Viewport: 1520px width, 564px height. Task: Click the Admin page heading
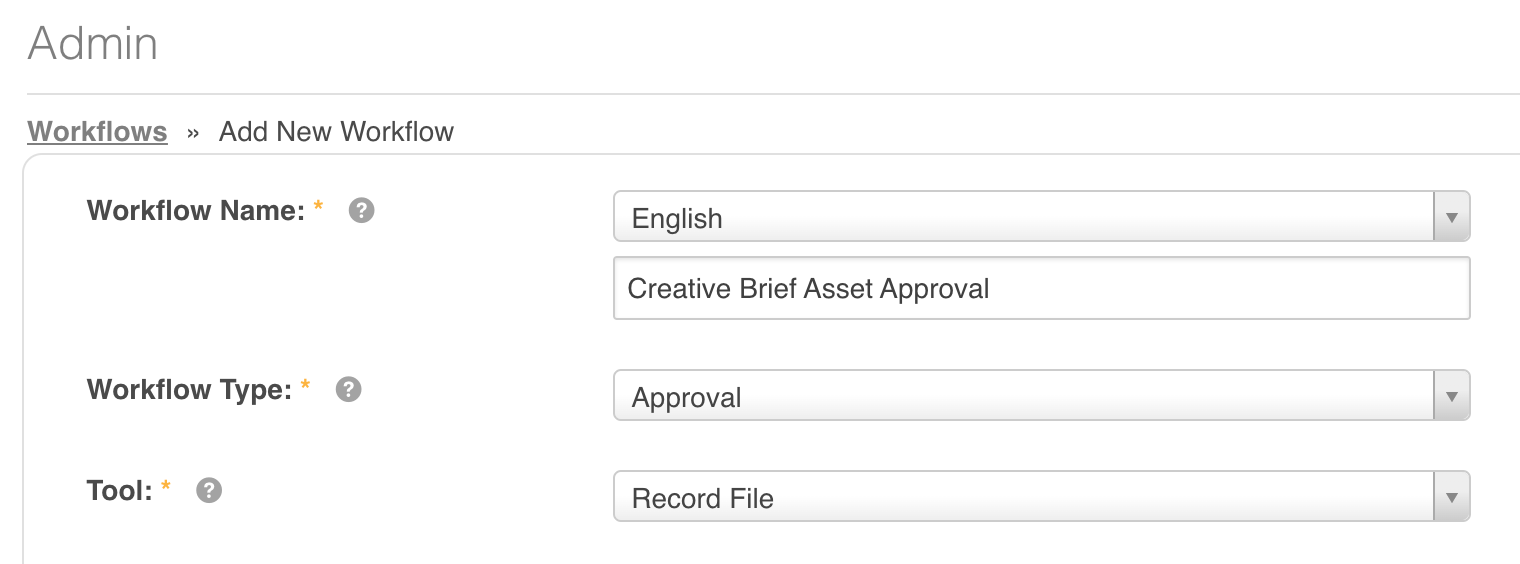[x=93, y=44]
